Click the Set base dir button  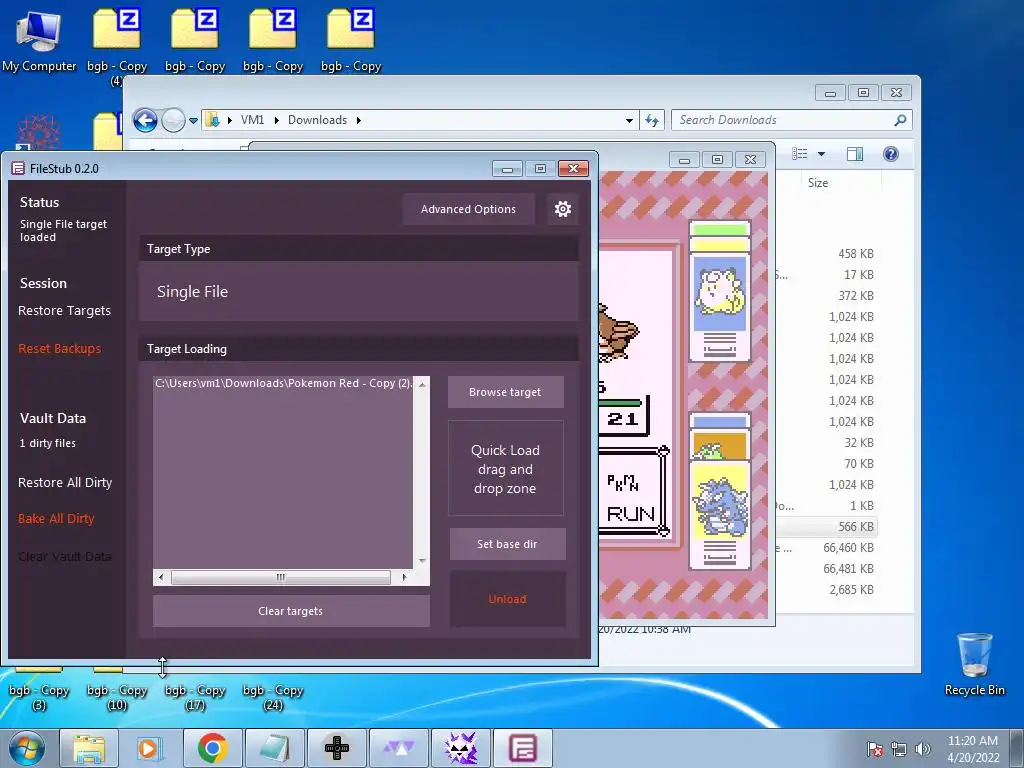pos(507,544)
